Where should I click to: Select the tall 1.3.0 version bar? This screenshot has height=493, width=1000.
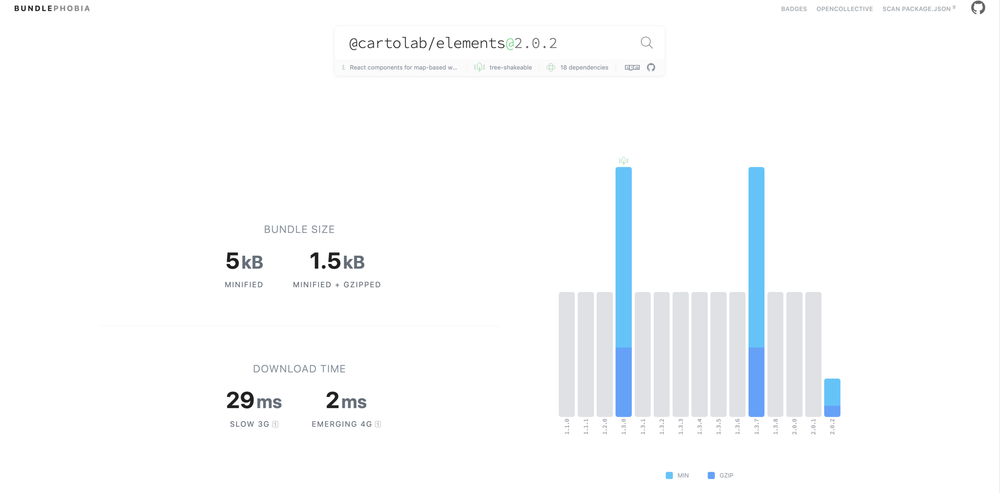[x=624, y=291]
